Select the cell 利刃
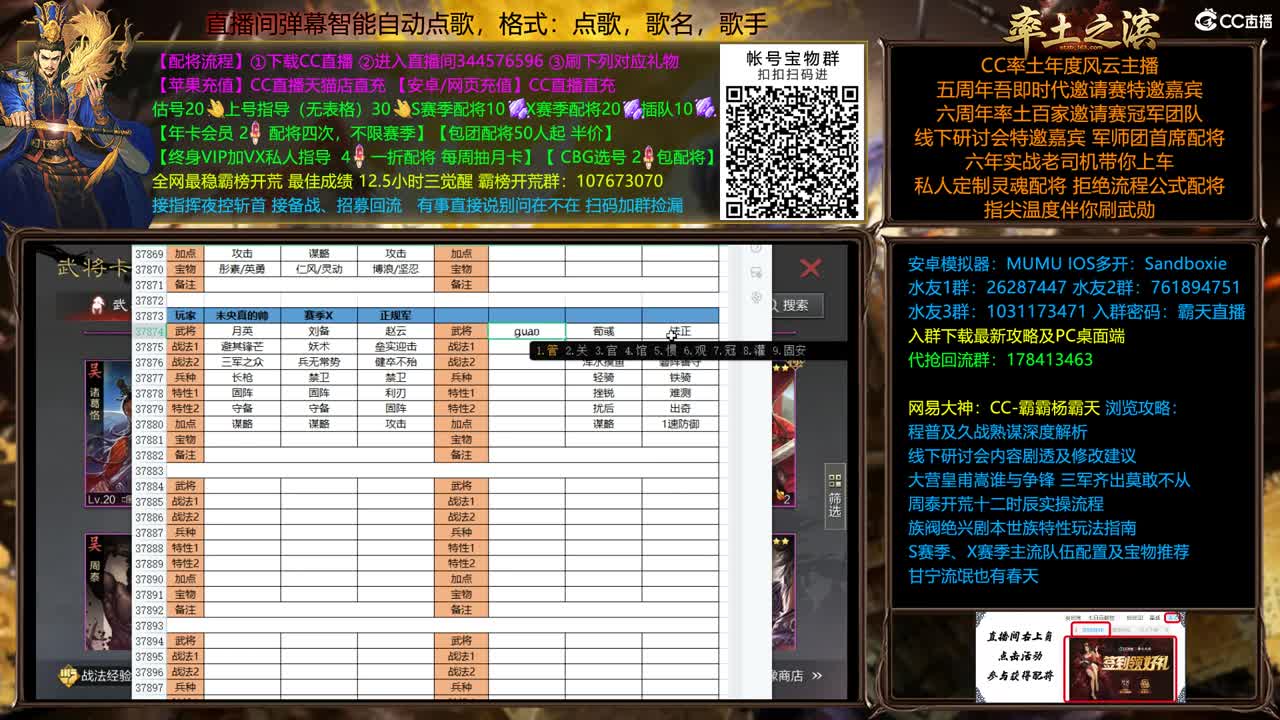1280x720 pixels. click(x=396, y=393)
